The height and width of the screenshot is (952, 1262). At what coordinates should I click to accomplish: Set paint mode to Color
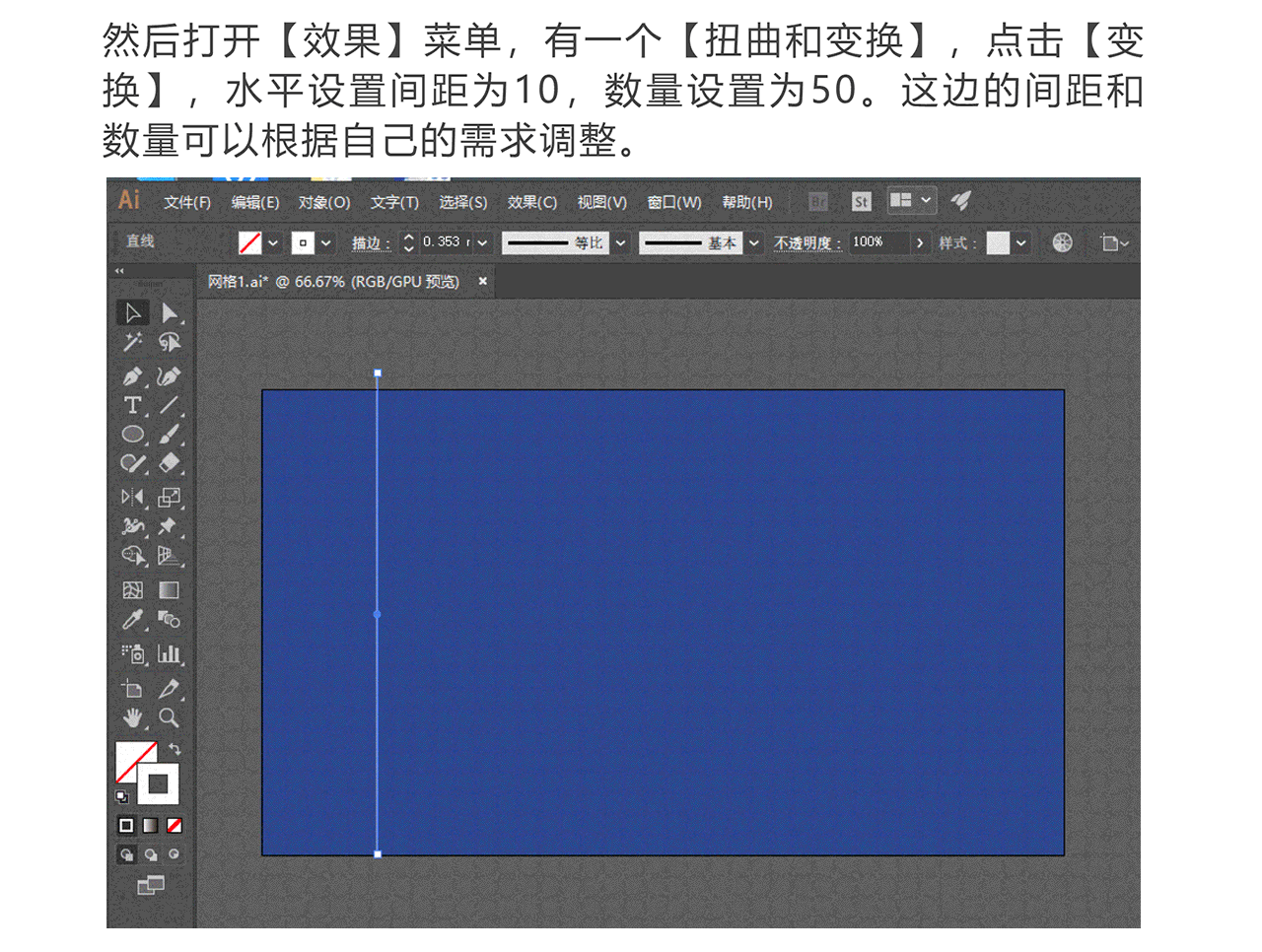(x=126, y=825)
